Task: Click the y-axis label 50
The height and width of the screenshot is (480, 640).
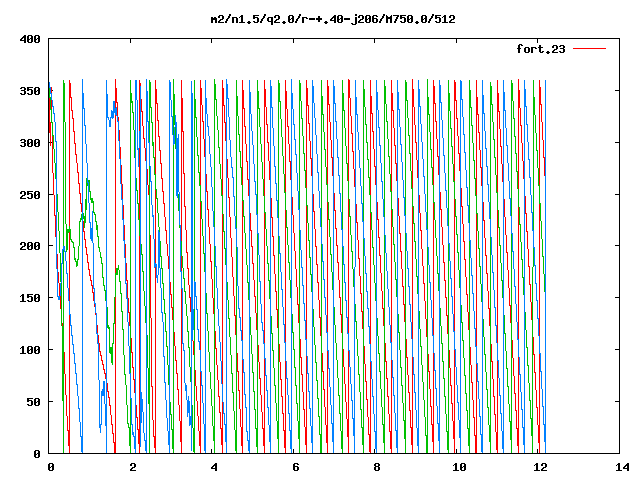Action: point(33,402)
